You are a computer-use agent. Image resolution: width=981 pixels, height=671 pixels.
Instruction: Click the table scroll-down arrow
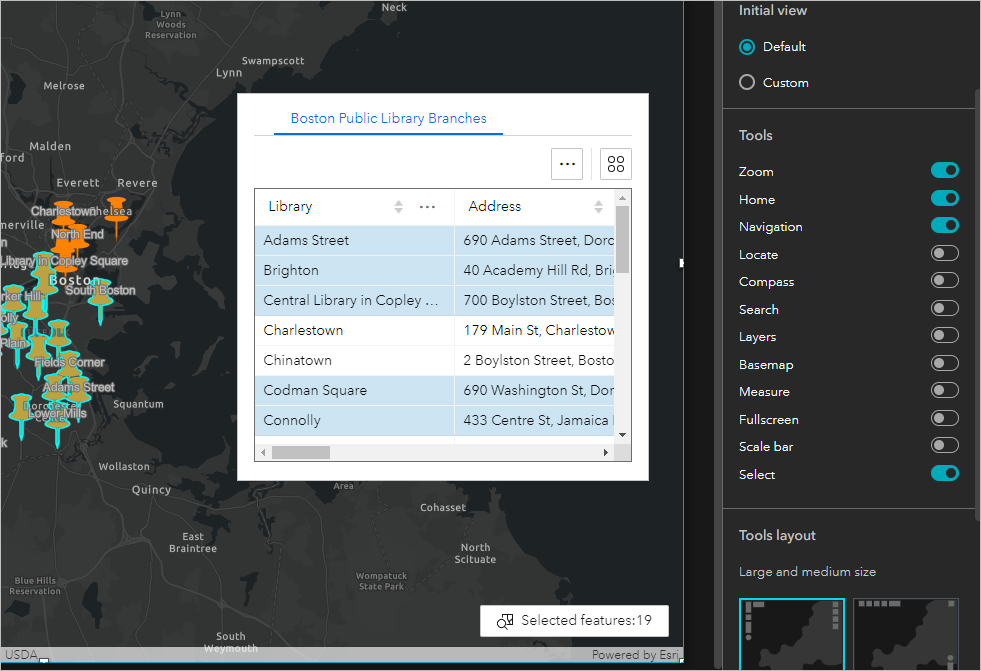coord(623,435)
